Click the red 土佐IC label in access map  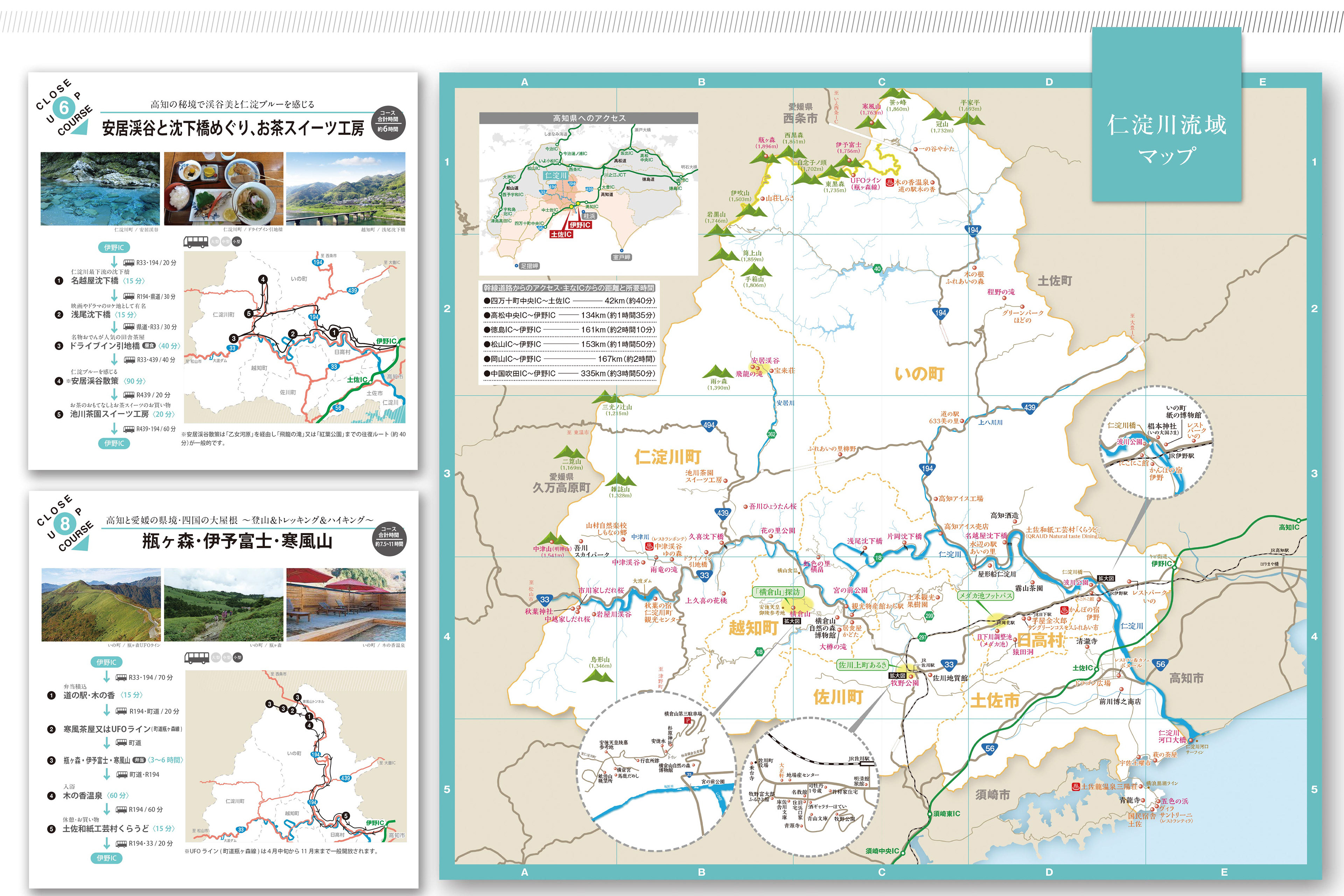pyautogui.click(x=561, y=234)
